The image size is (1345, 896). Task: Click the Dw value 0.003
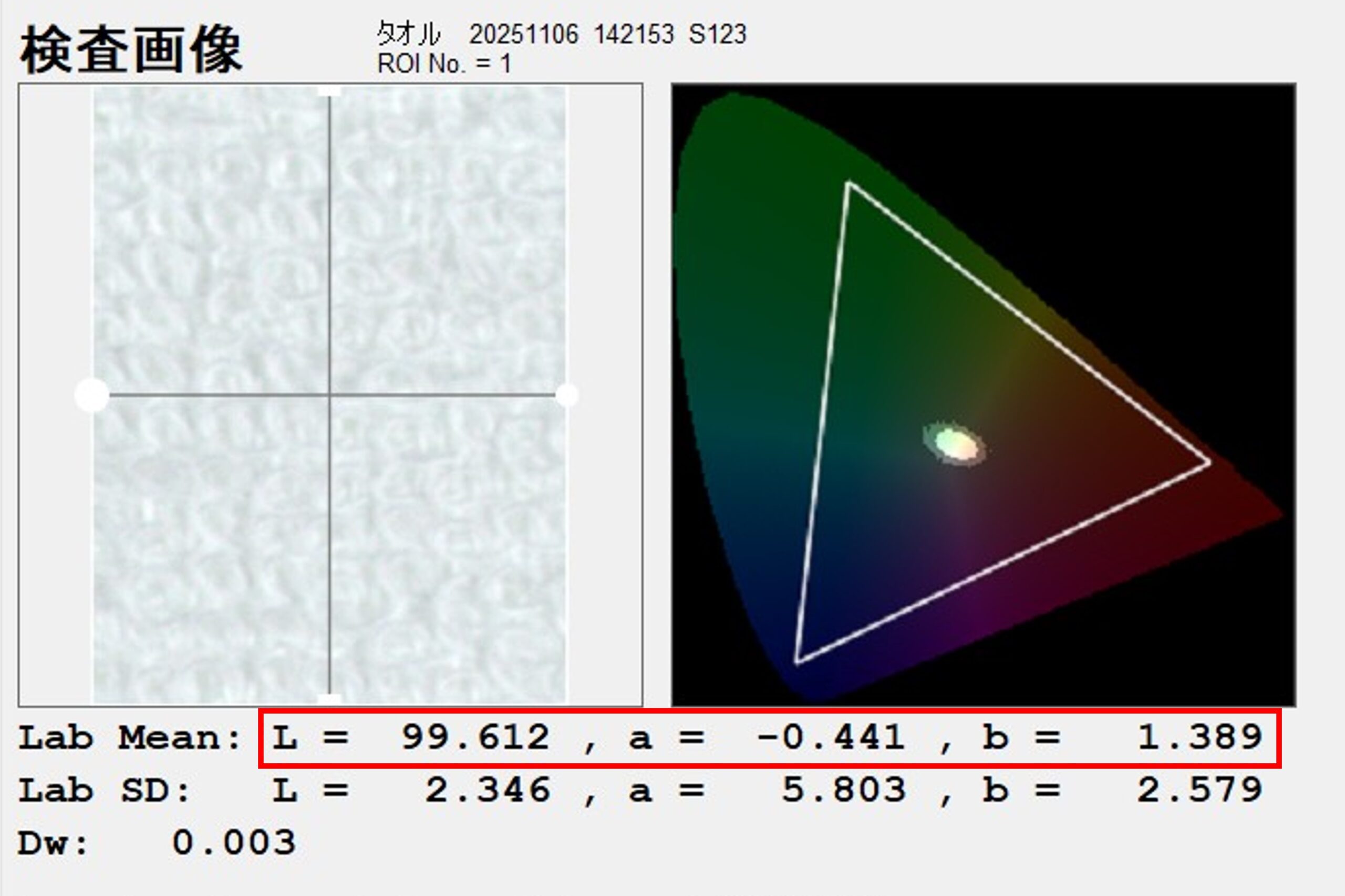[234, 843]
